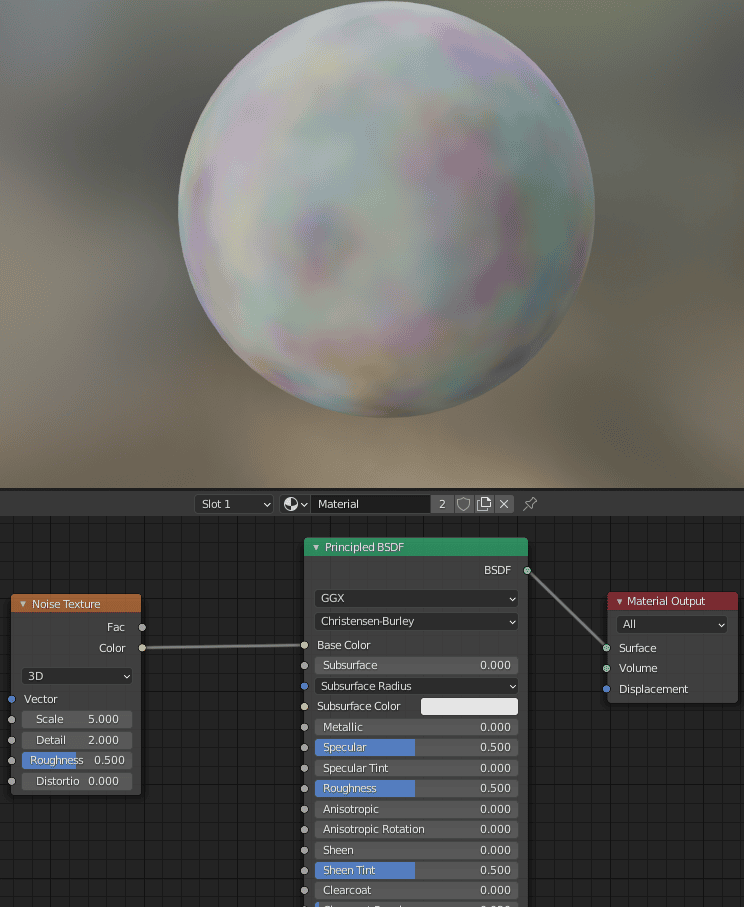Click the Metallic input socket
Image resolution: width=744 pixels, height=907 pixels.
click(x=305, y=727)
